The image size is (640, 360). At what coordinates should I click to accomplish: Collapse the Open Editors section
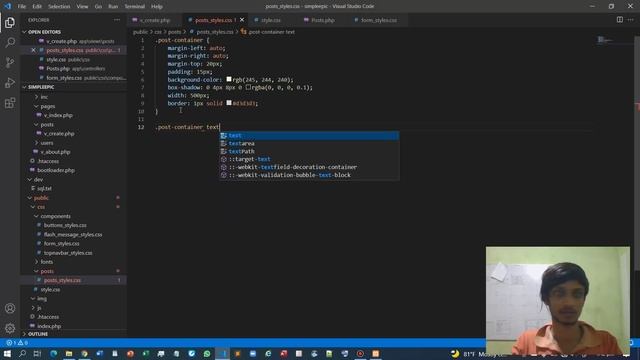click(44, 32)
